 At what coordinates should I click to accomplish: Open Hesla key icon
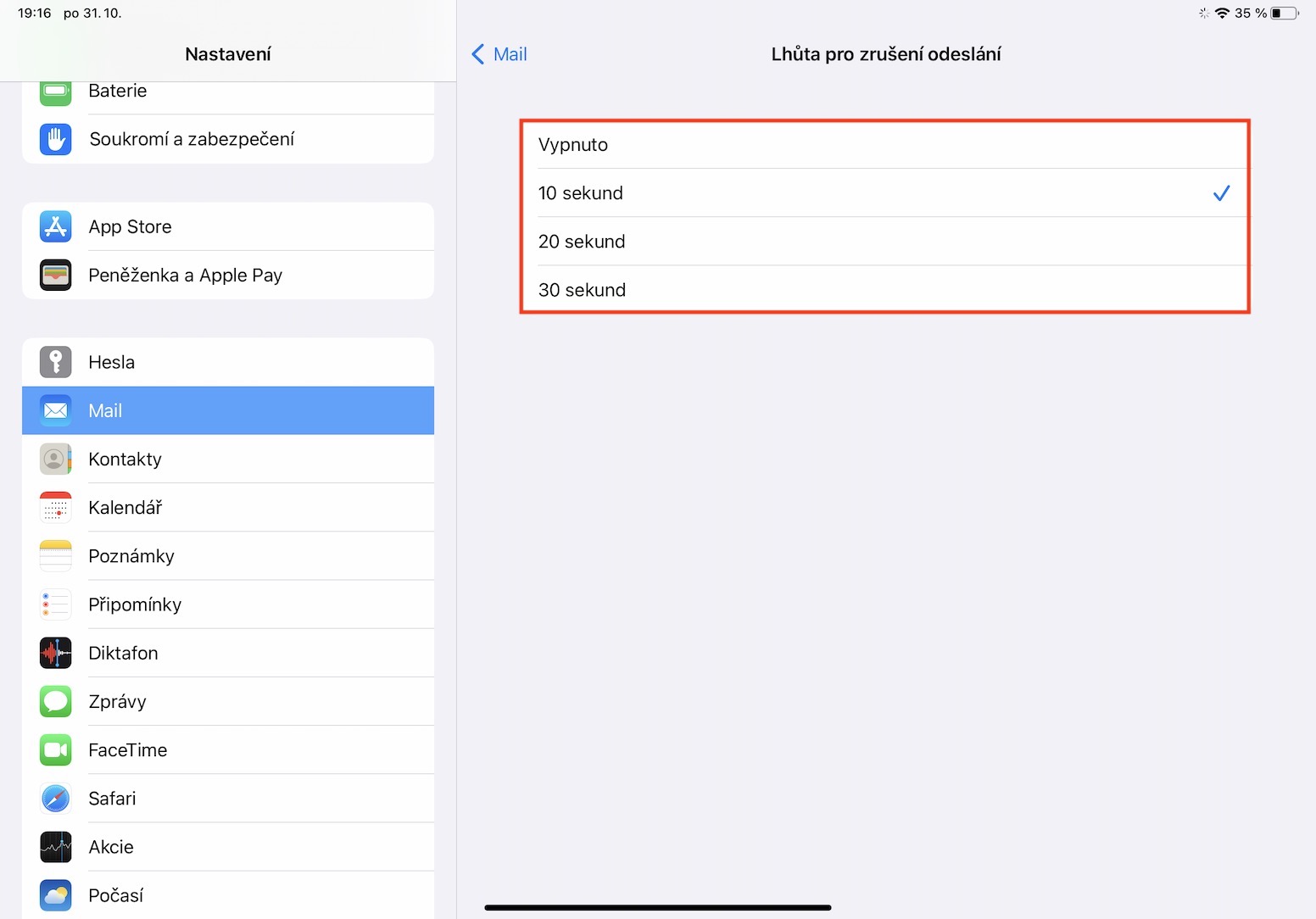click(56, 362)
